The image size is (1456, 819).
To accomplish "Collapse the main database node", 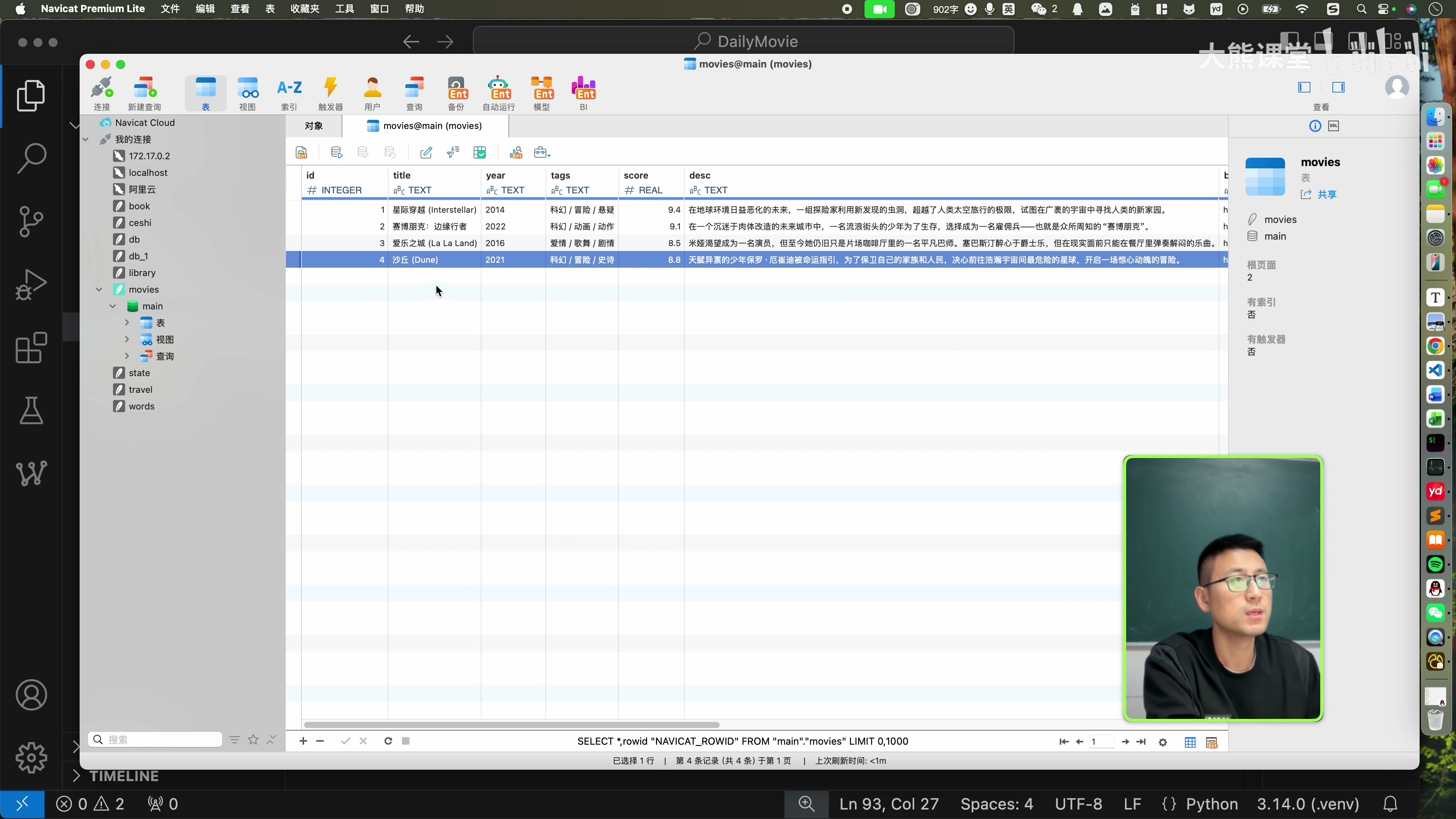I will pyautogui.click(x=113, y=306).
